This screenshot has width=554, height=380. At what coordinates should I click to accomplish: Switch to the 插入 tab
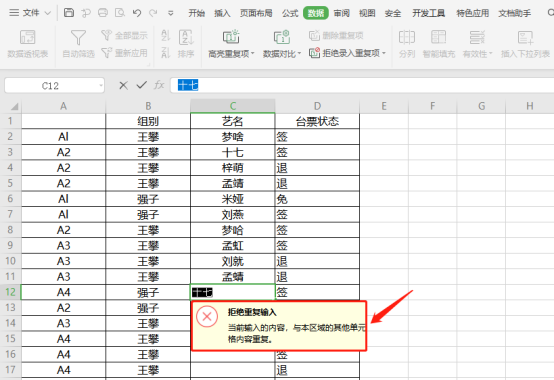click(x=222, y=13)
